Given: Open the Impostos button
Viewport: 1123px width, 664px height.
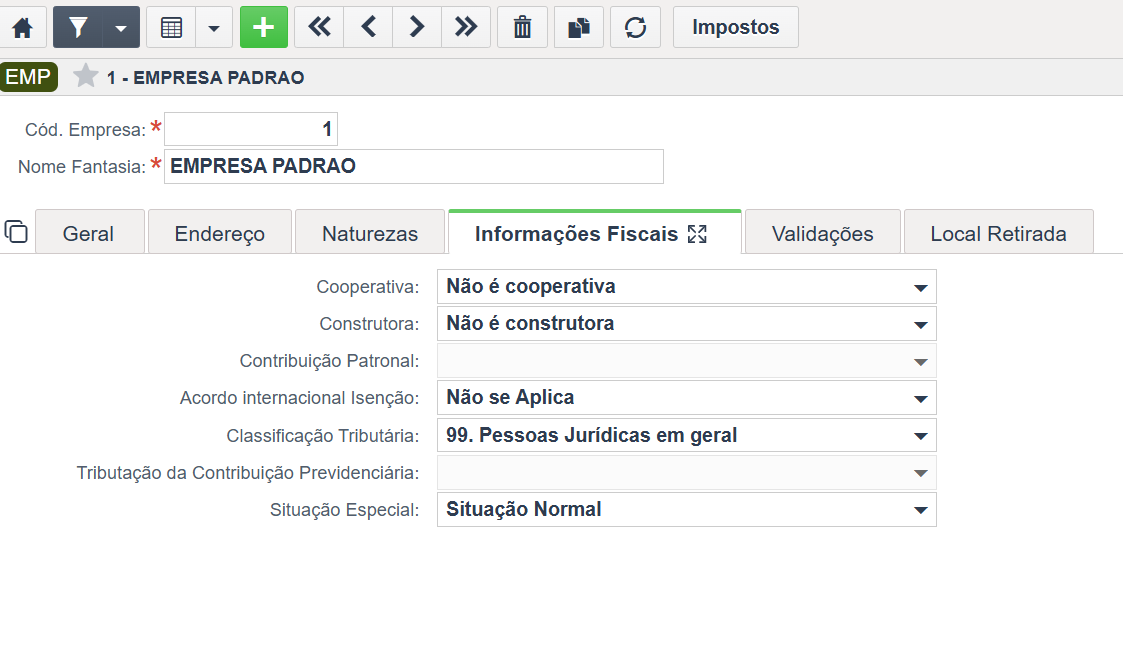Looking at the screenshot, I should 736,27.
